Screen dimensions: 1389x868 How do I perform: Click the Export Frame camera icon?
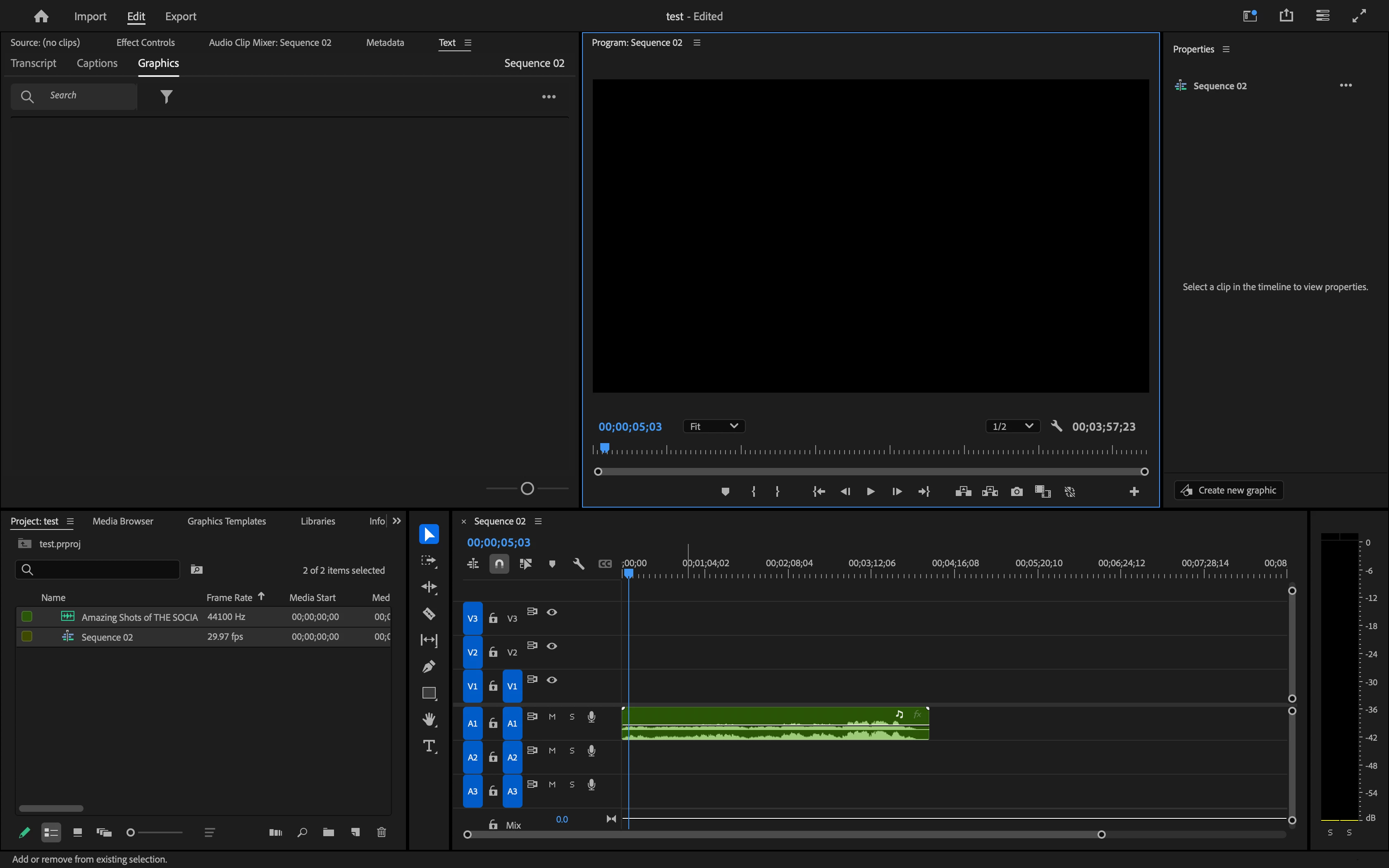pos(1017,492)
